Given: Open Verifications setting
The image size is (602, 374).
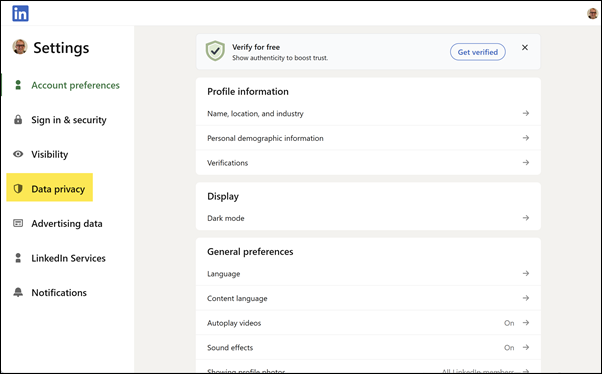Looking at the screenshot, I should 368,162.
